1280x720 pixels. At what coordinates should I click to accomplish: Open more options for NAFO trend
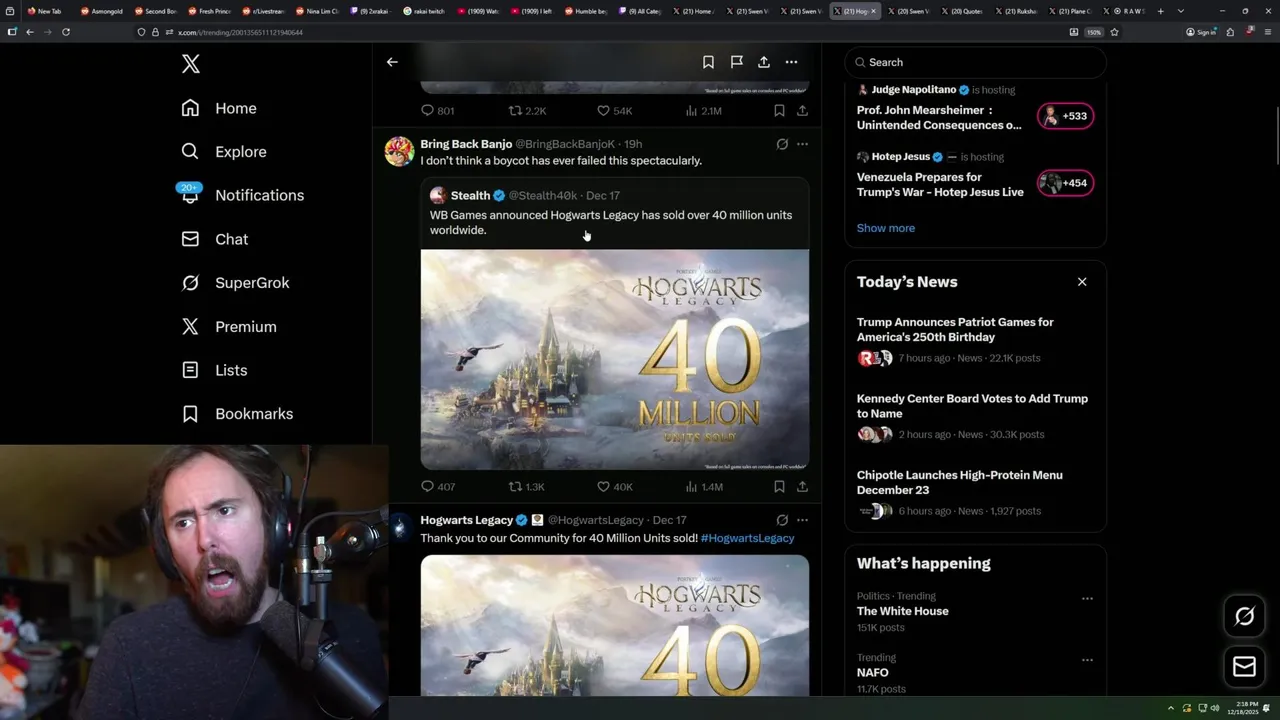point(1087,660)
